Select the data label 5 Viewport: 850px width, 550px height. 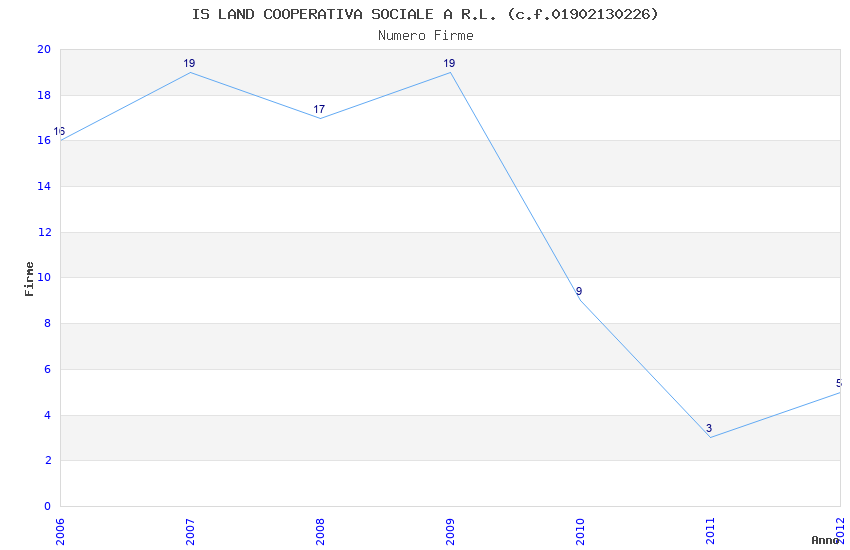pyautogui.click(x=839, y=384)
